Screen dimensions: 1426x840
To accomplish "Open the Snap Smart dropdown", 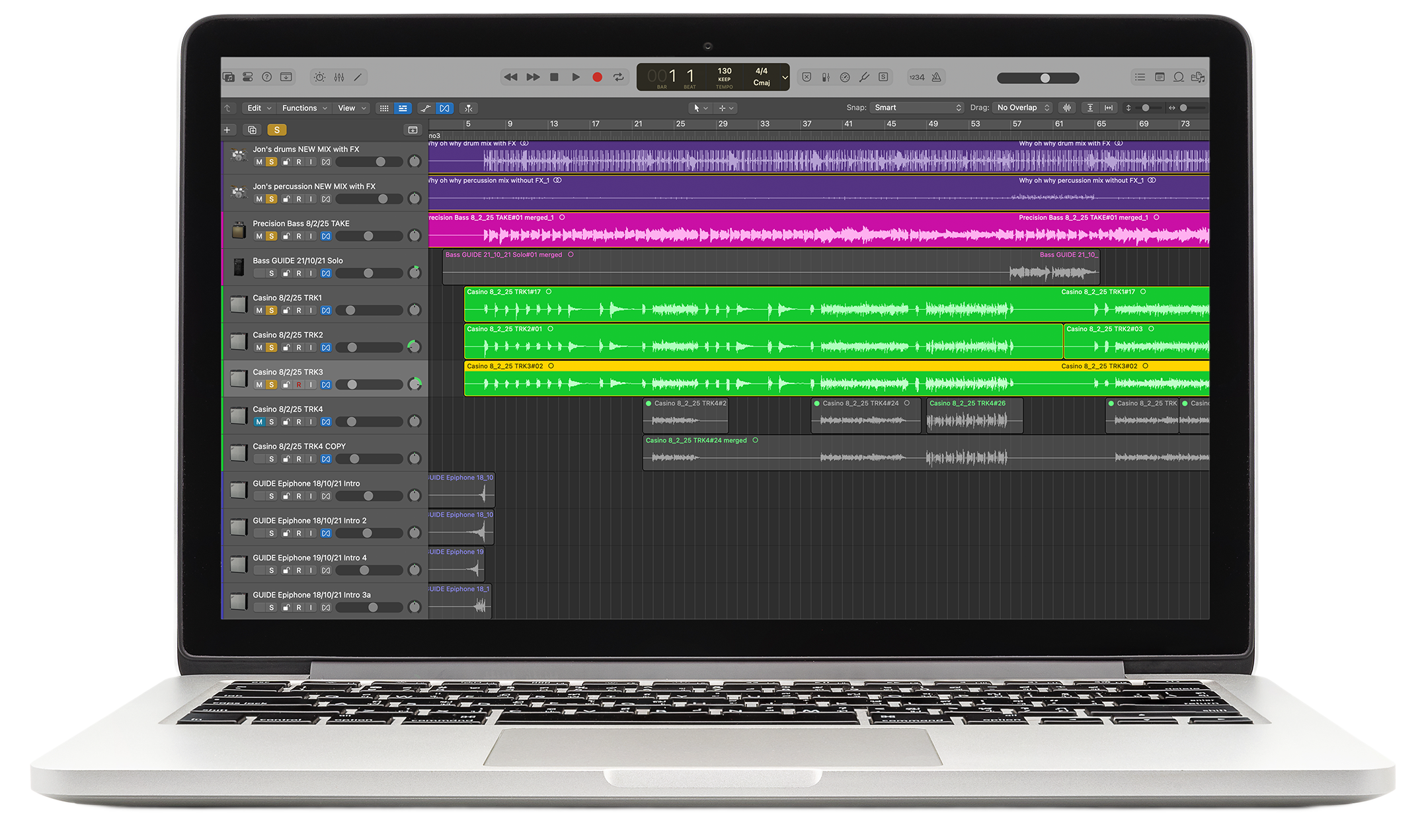I will tap(917, 108).
